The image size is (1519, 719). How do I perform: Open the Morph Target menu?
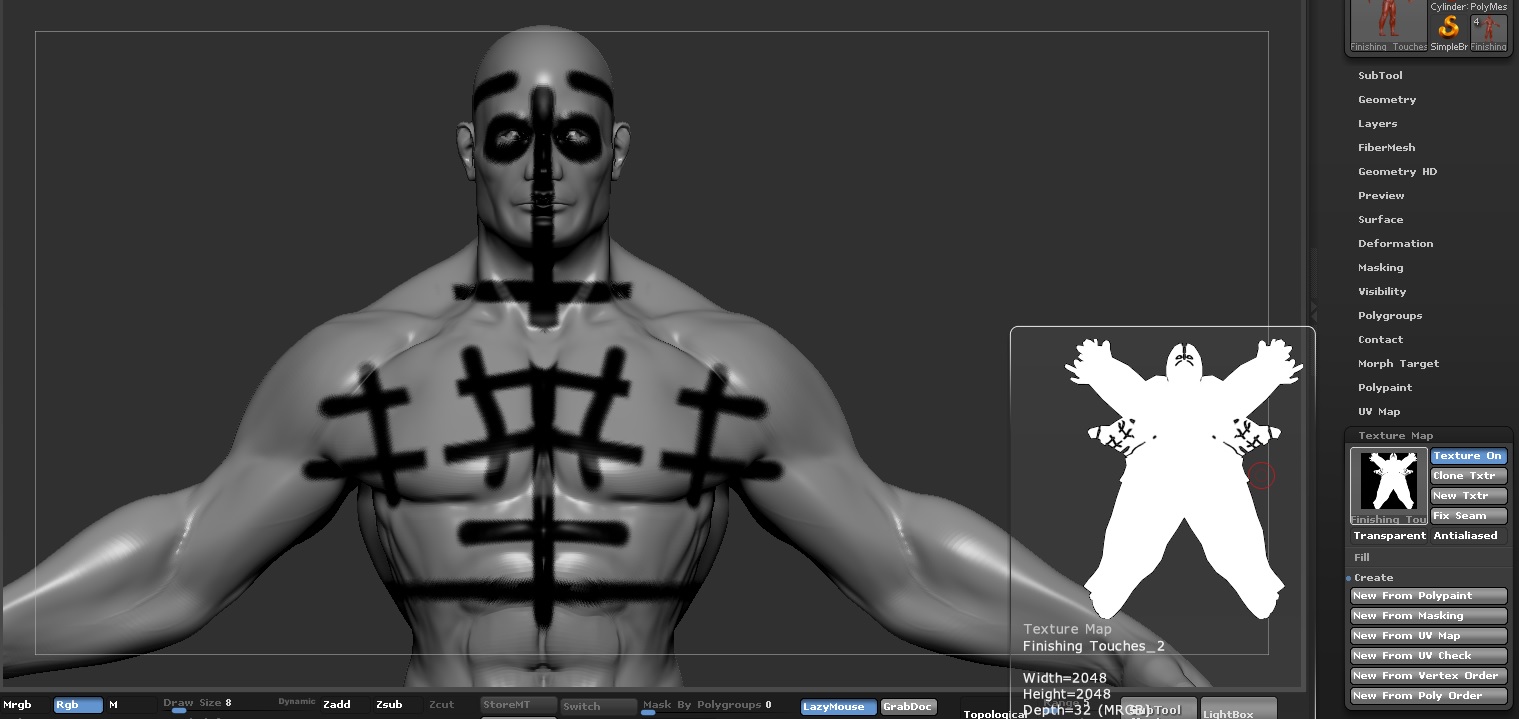click(1398, 363)
